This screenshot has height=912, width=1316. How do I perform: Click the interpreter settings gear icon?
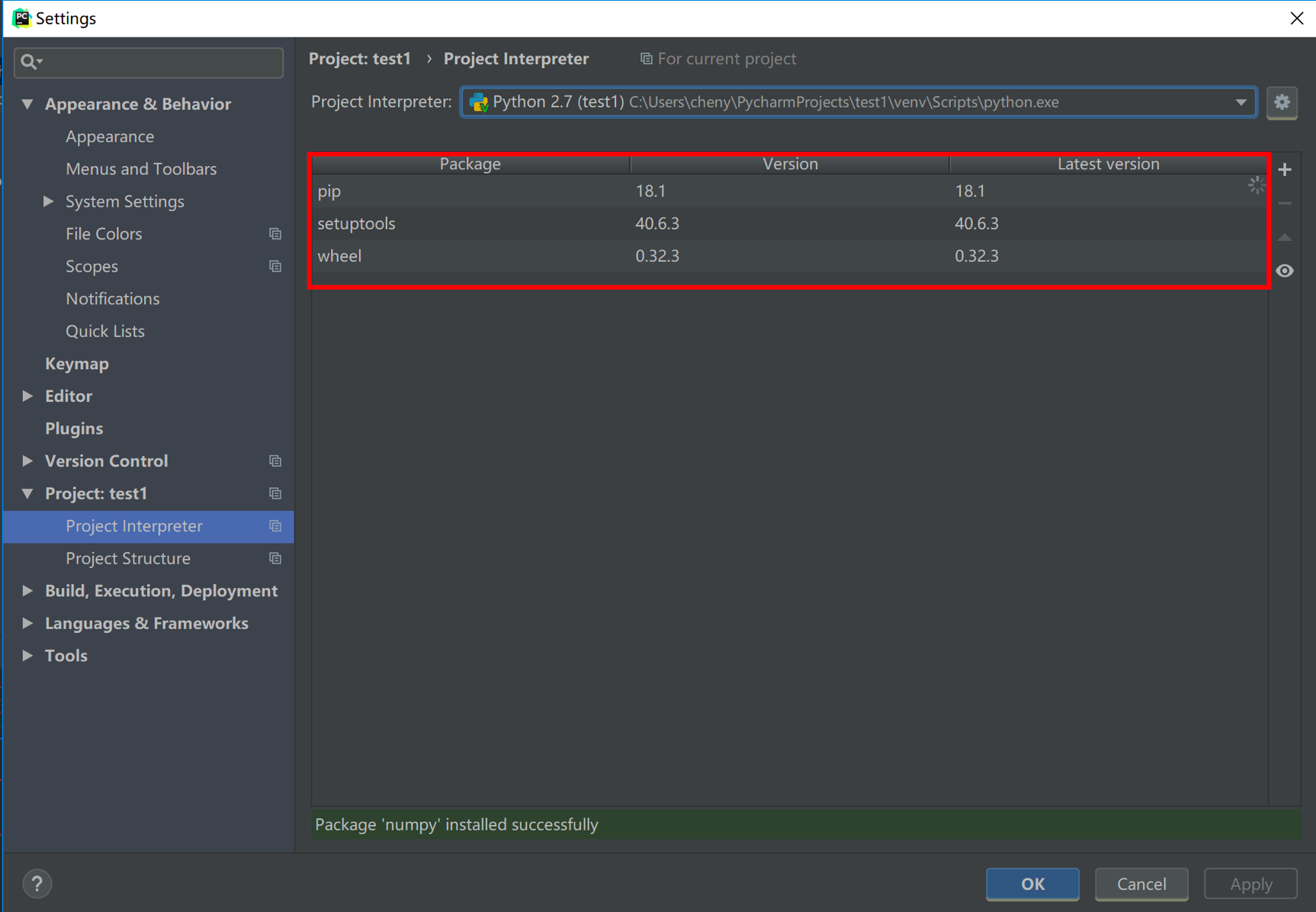click(x=1282, y=102)
